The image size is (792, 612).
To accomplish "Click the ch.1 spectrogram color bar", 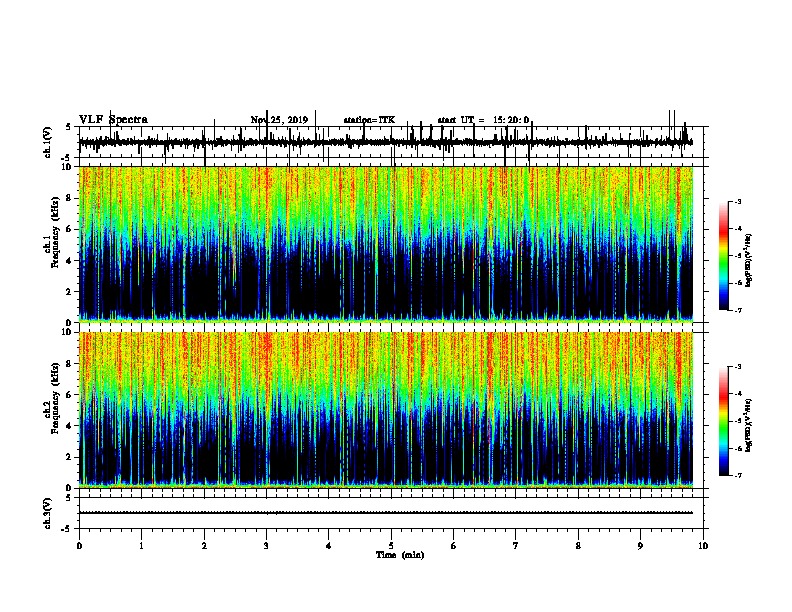I will (723, 256).
